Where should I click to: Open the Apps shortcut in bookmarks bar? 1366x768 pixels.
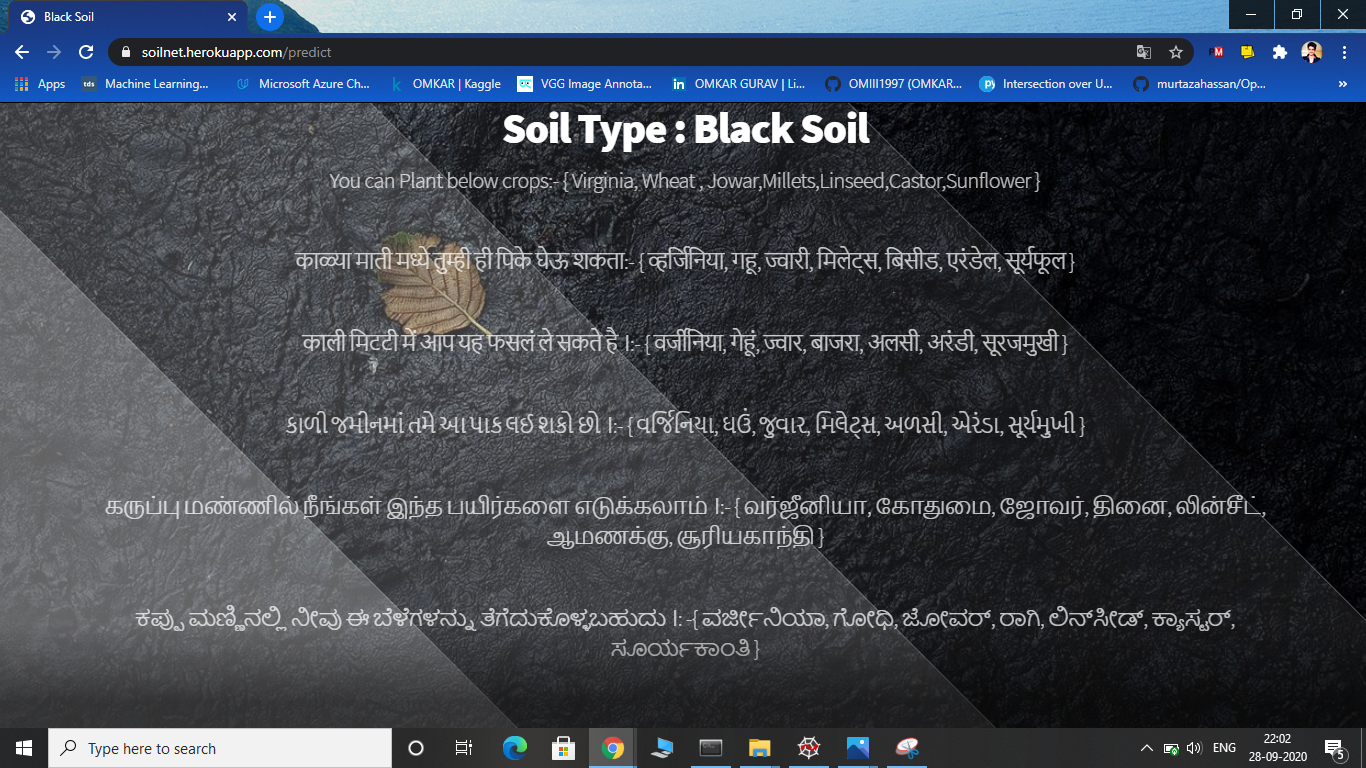(40, 84)
